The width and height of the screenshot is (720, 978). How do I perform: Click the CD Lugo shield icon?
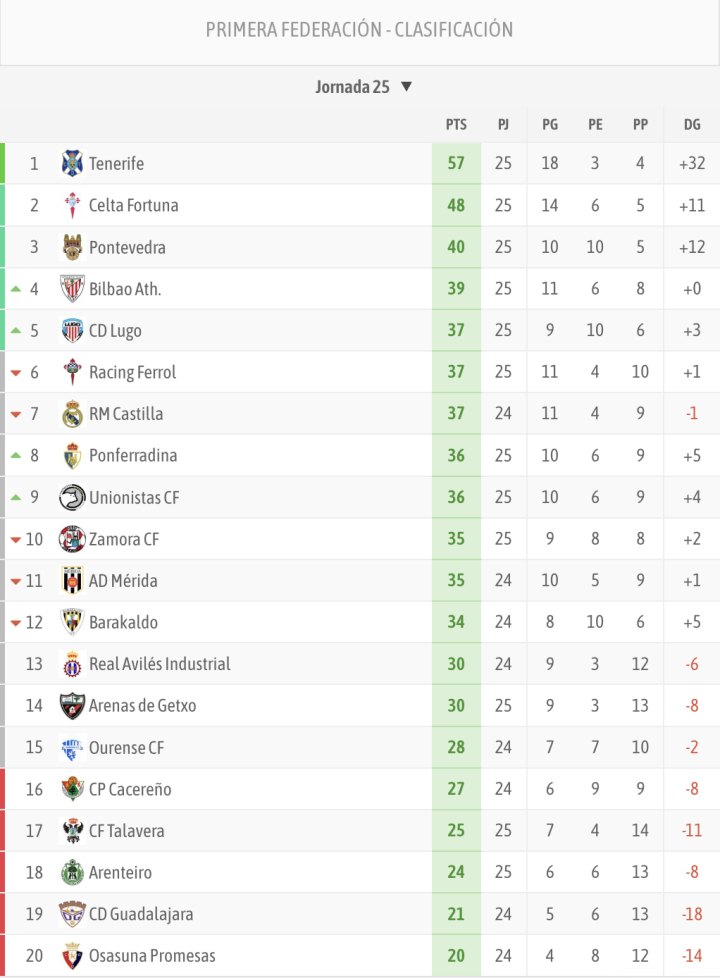pos(73,330)
